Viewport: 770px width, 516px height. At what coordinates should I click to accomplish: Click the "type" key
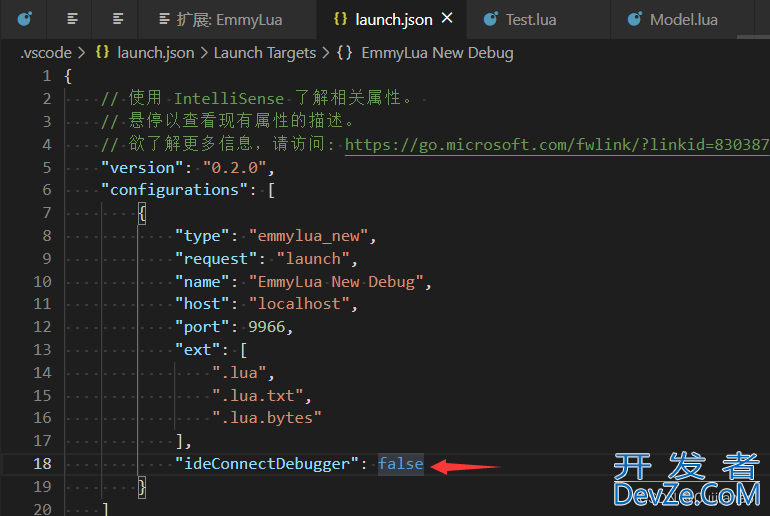(x=202, y=236)
